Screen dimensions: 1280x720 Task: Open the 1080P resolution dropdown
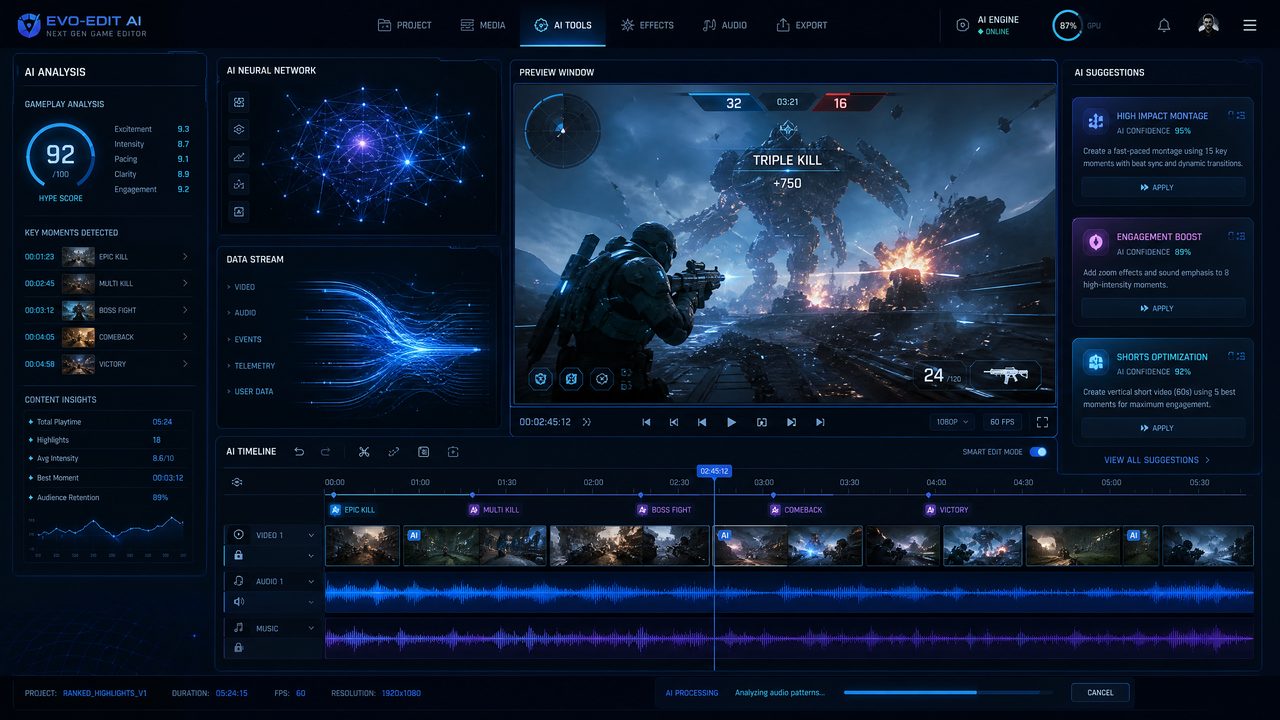point(952,422)
